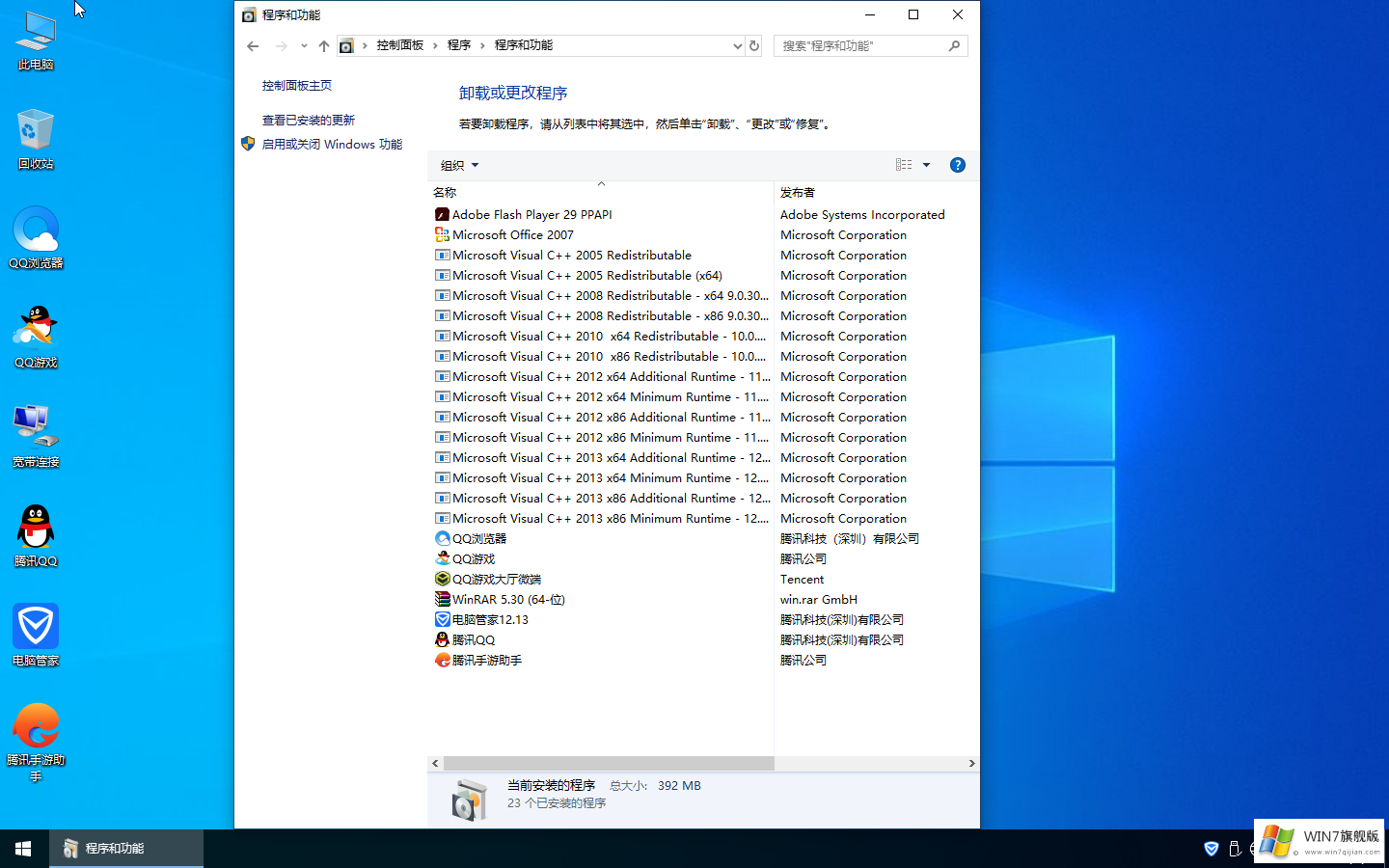Sort by the 发布者 column header
This screenshot has height=868, width=1389.
[x=876, y=193]
